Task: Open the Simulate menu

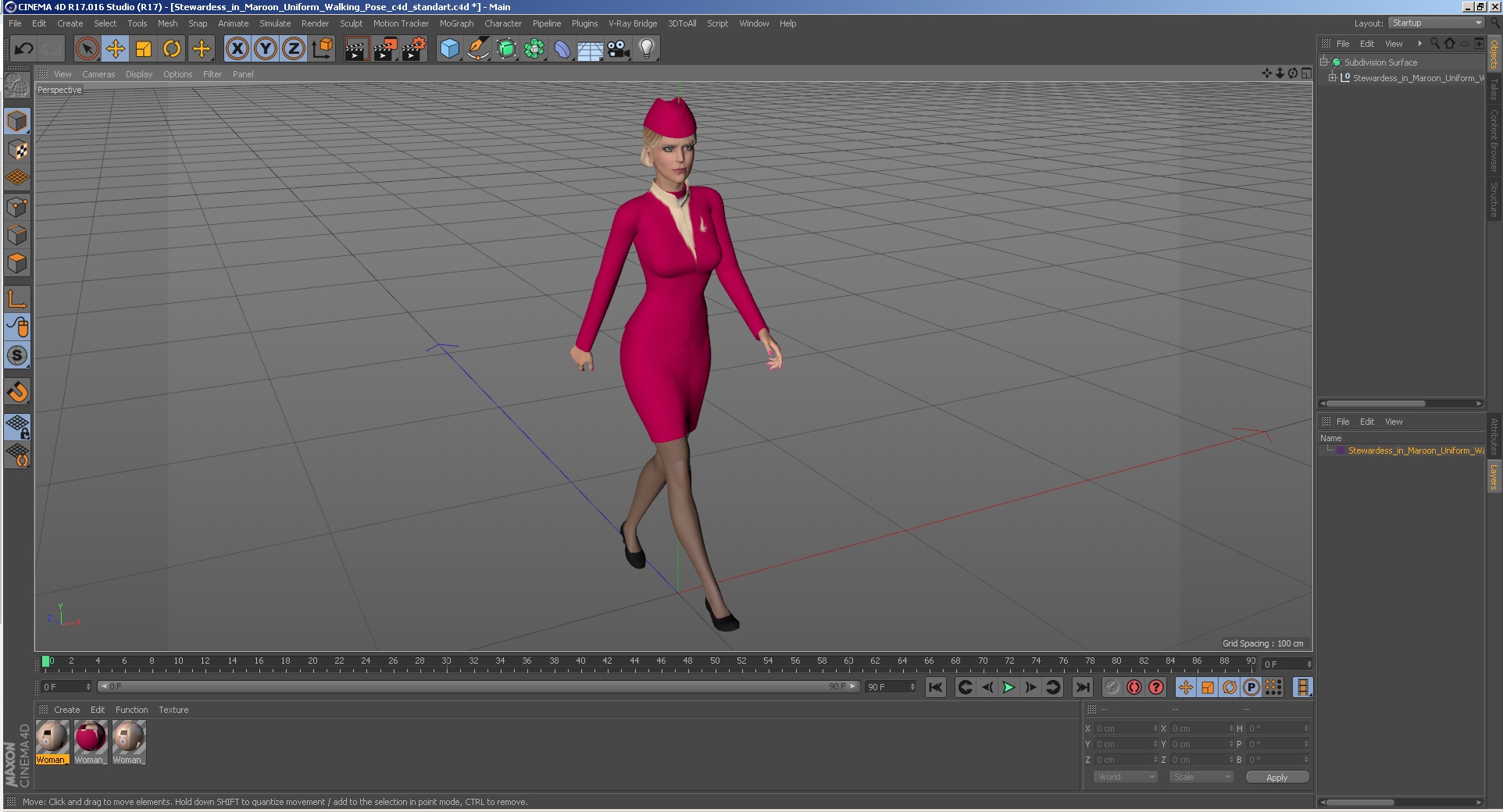Action: click(x=275, y=23)
